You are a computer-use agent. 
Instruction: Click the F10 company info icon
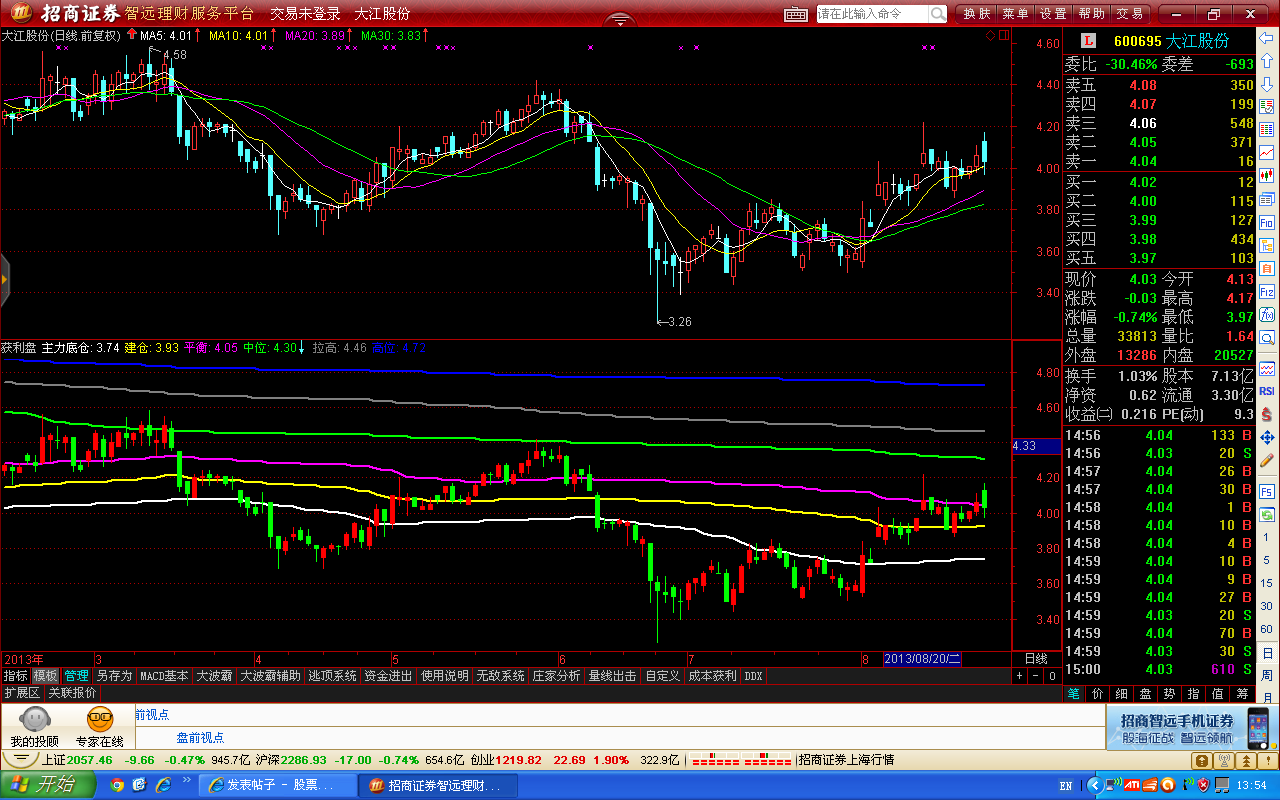click(1266, 221)
